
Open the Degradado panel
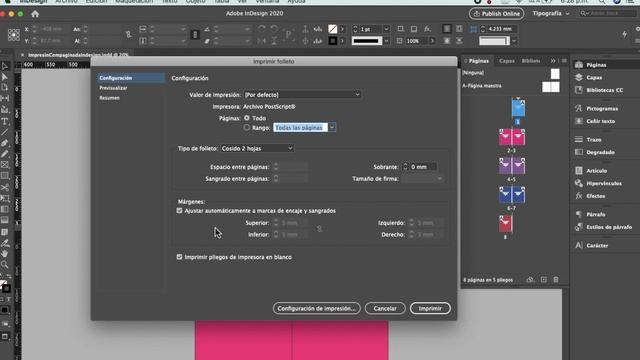tap(595, 152)
